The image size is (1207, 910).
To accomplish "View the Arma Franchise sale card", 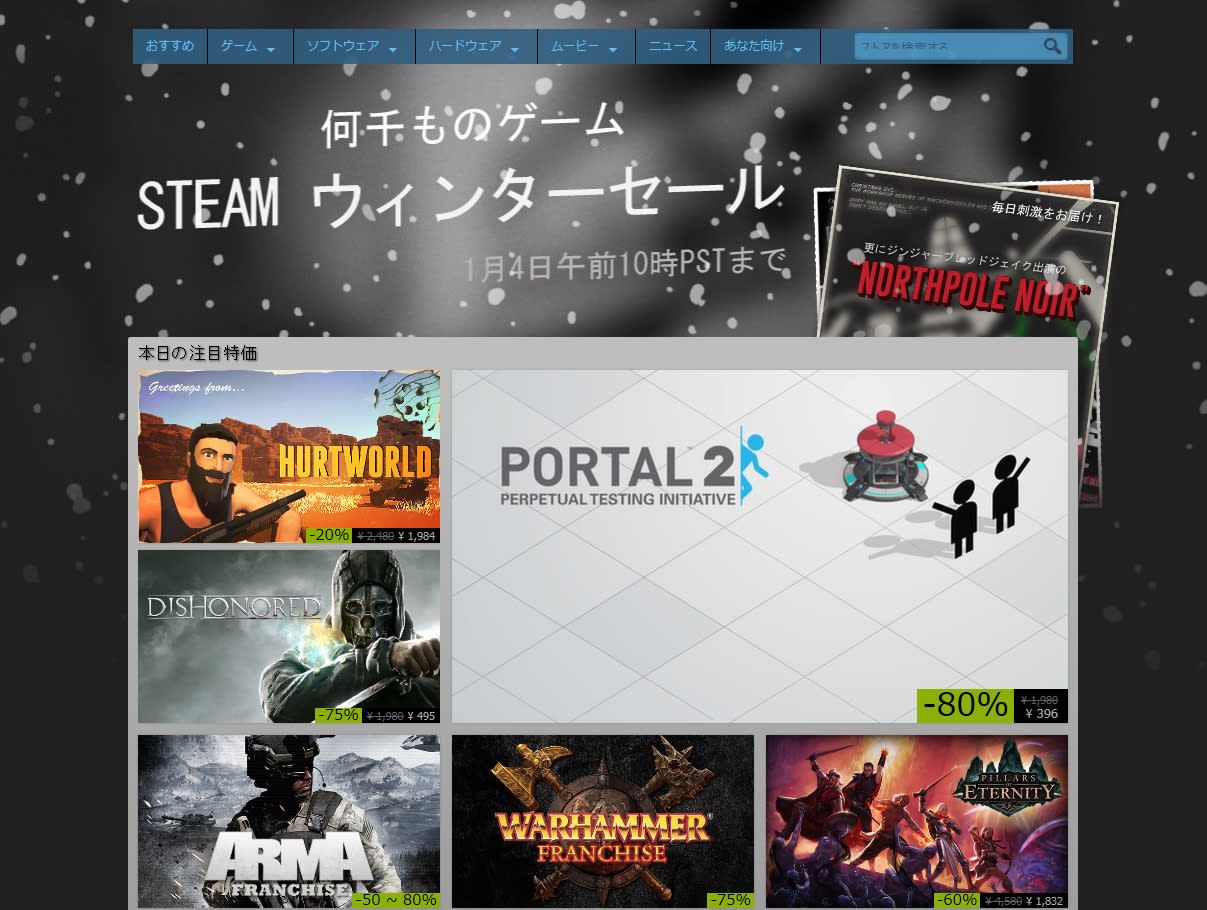I will tap(289, 822).
